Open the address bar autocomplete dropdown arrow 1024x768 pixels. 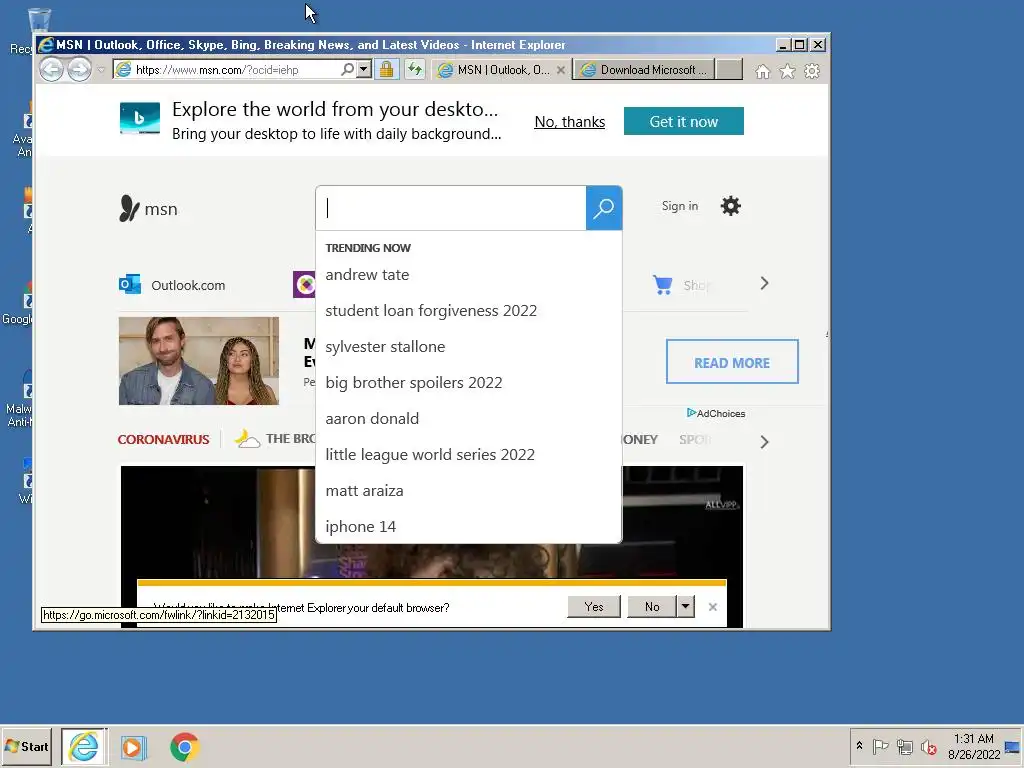click(364, 69)
